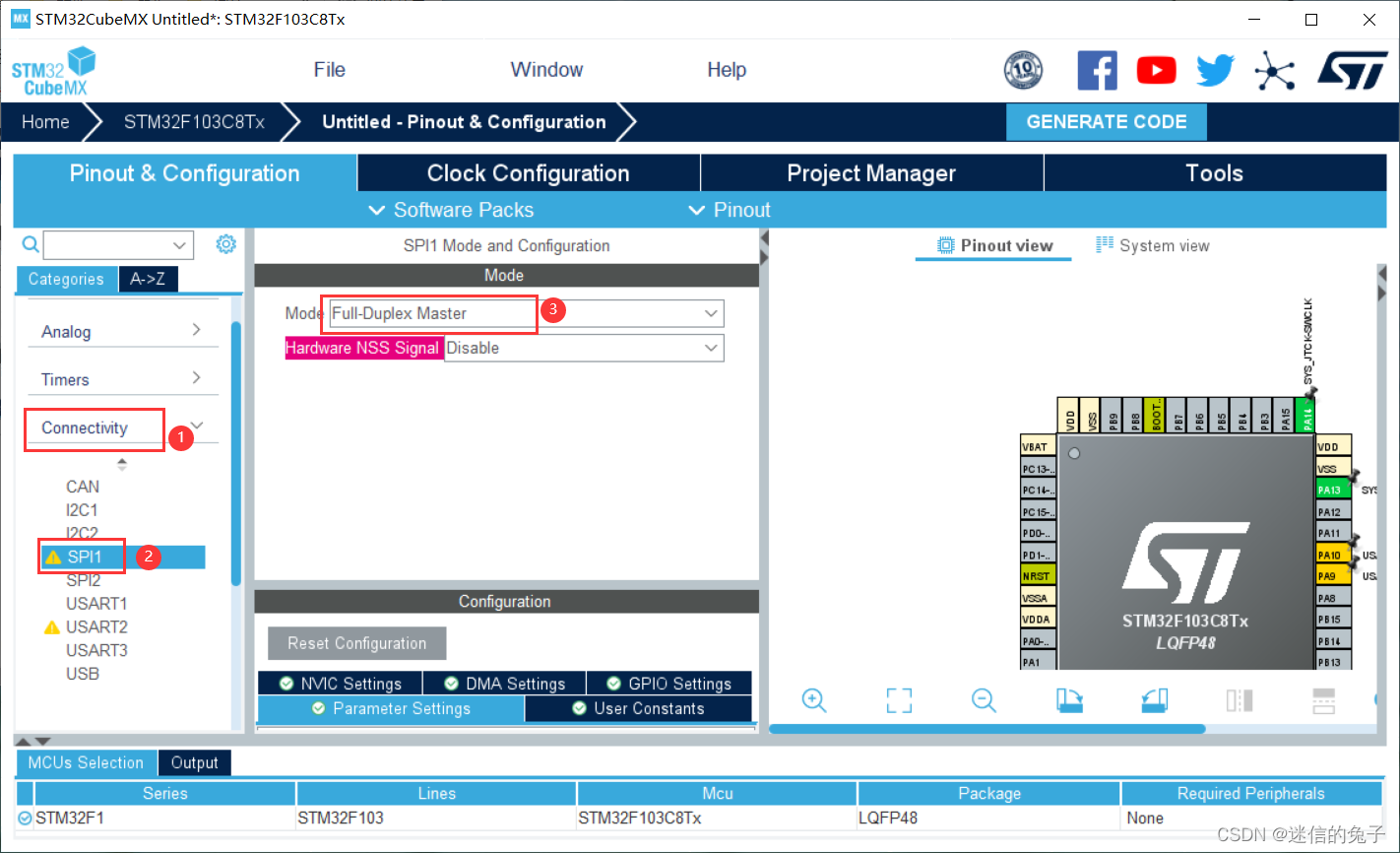Switch to the A->Z peripheral list
1400x853 pixels.
click(x=148, y=279)
